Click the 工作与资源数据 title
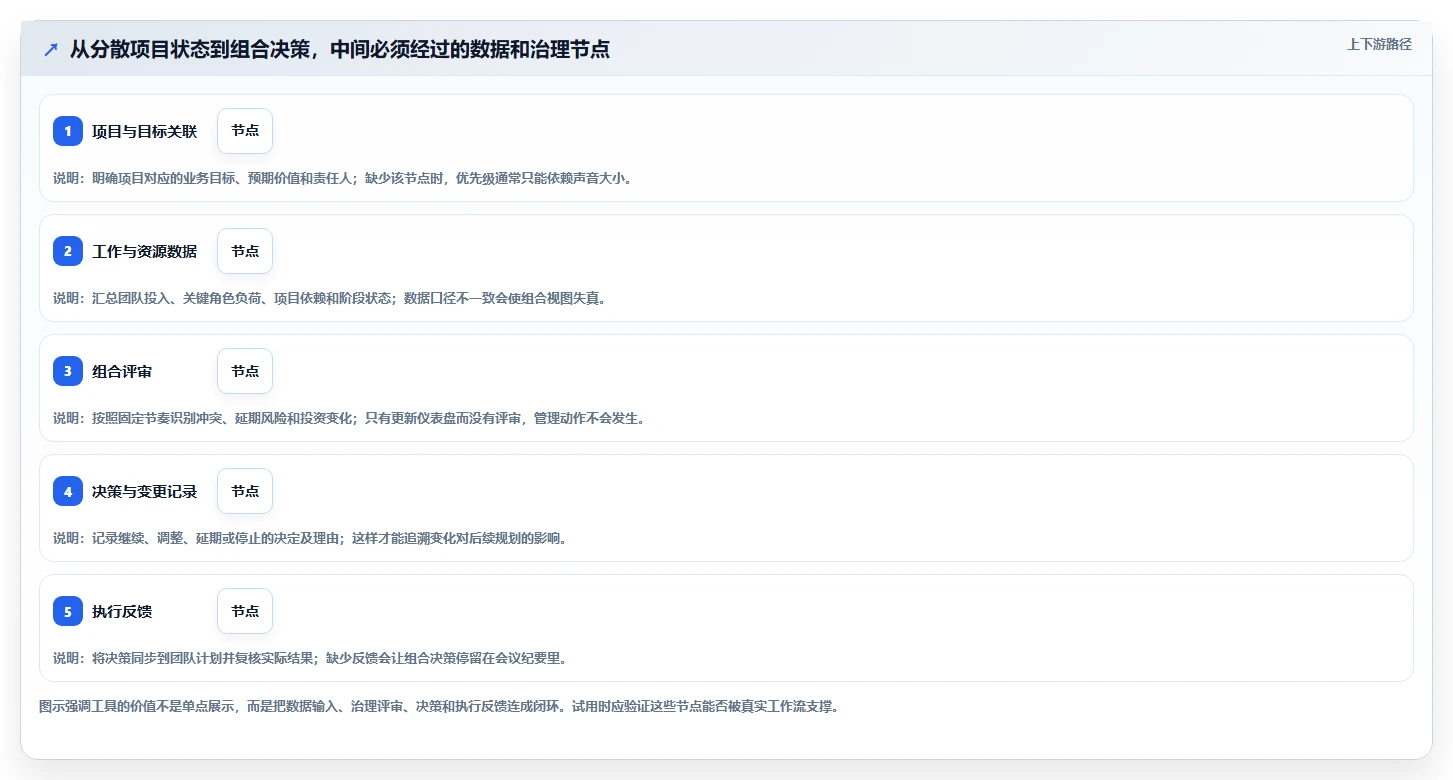Image resolution: width=1453 pixels, height=780 pixels. [145, 251]
